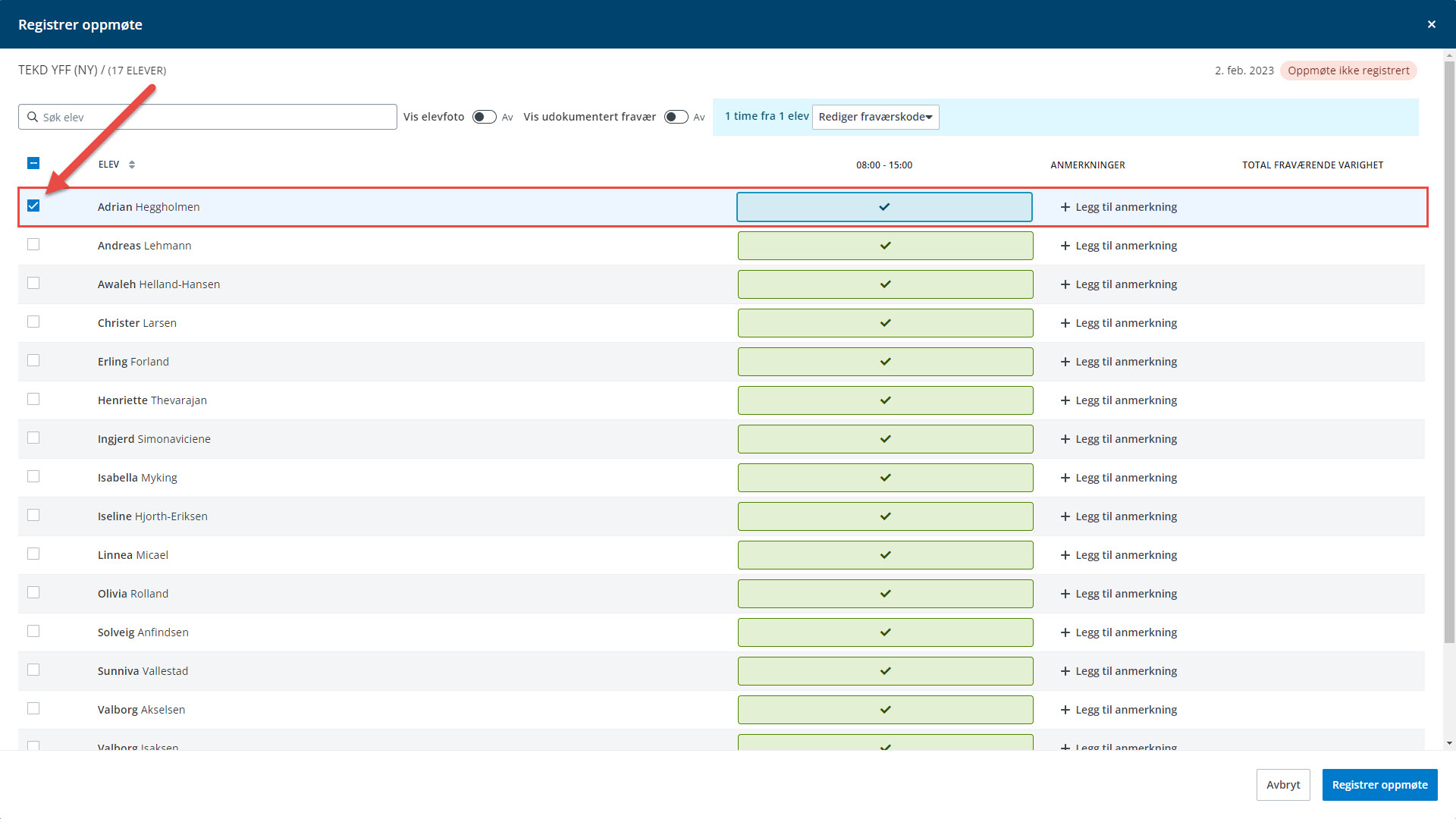Click Valborg Akselsen's attendance cell
Image resolution: width=1456 pixels, height=819 pixels.
click(x=885, y=710)
